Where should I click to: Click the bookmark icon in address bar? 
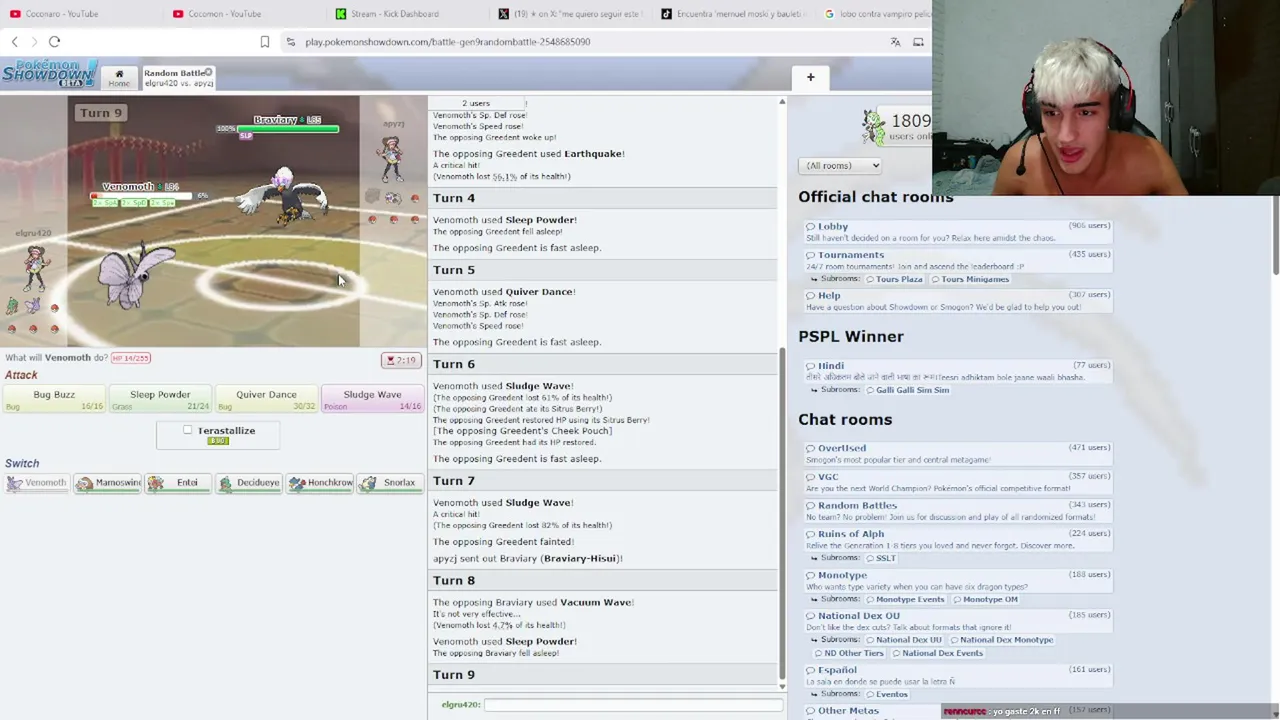pyautogui.click(x=265, y=42)
